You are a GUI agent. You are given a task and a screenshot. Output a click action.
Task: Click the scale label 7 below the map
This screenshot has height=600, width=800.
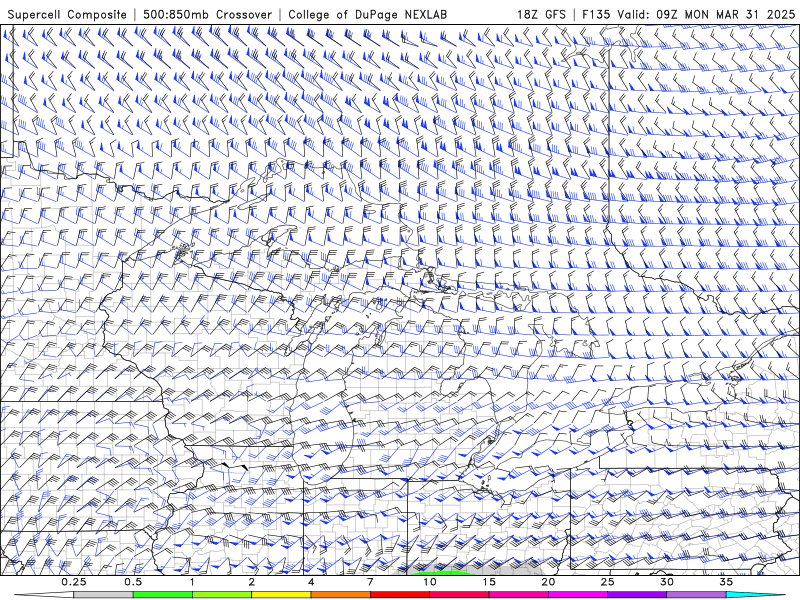tap(370, 582)
